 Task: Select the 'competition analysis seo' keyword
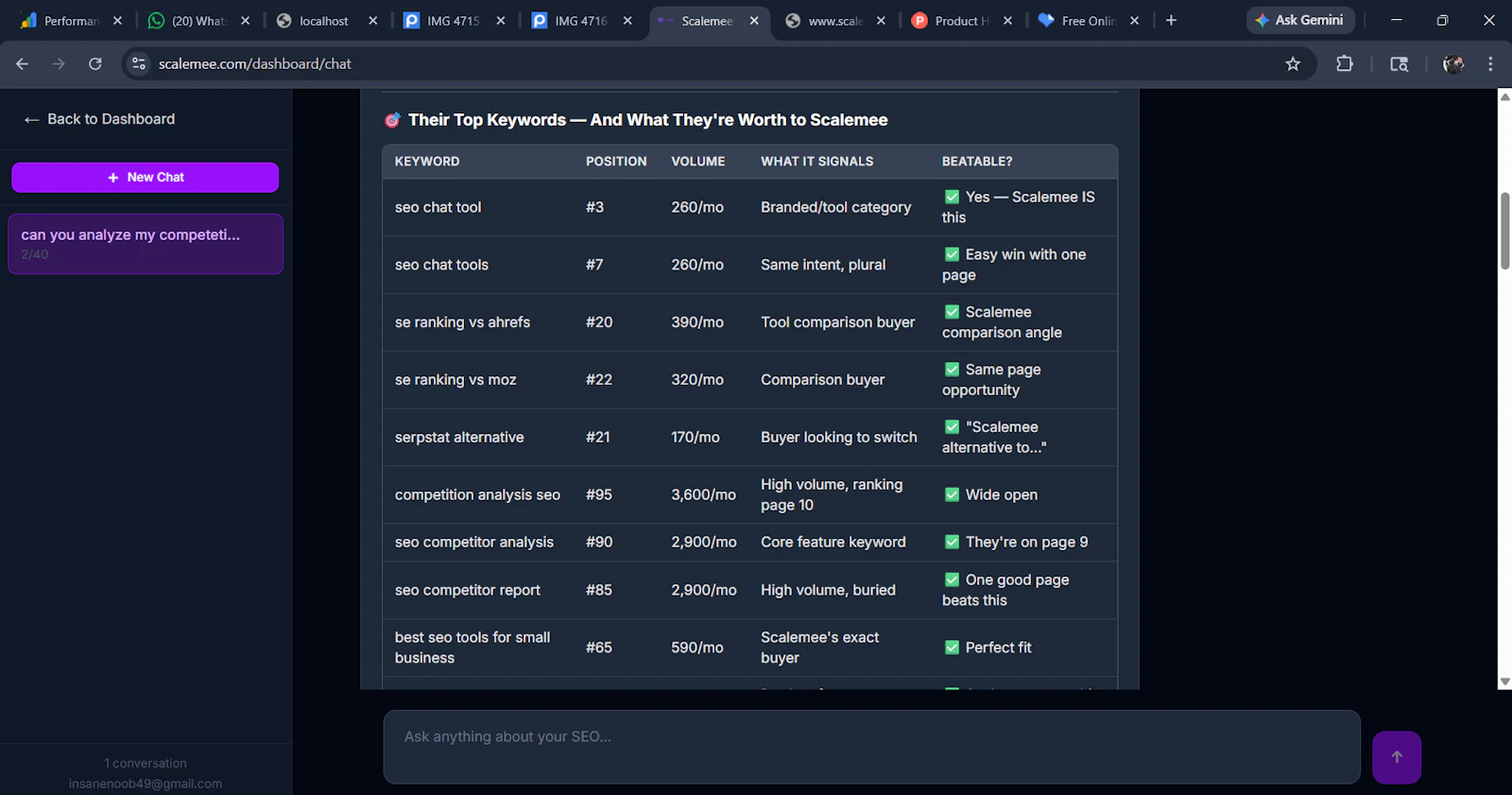click(x=478, y=495)
